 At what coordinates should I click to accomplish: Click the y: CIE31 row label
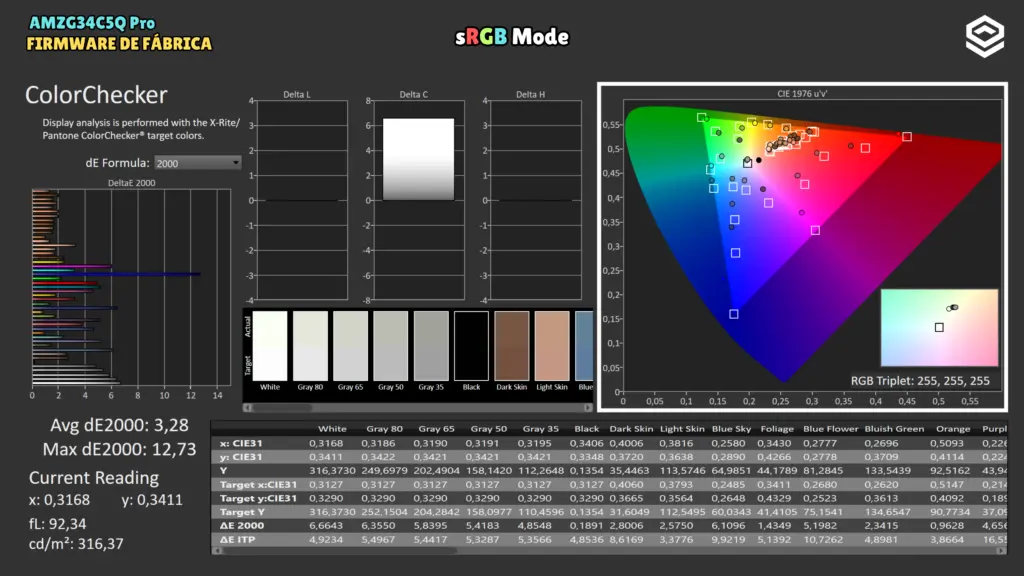(x=241, y=457)
